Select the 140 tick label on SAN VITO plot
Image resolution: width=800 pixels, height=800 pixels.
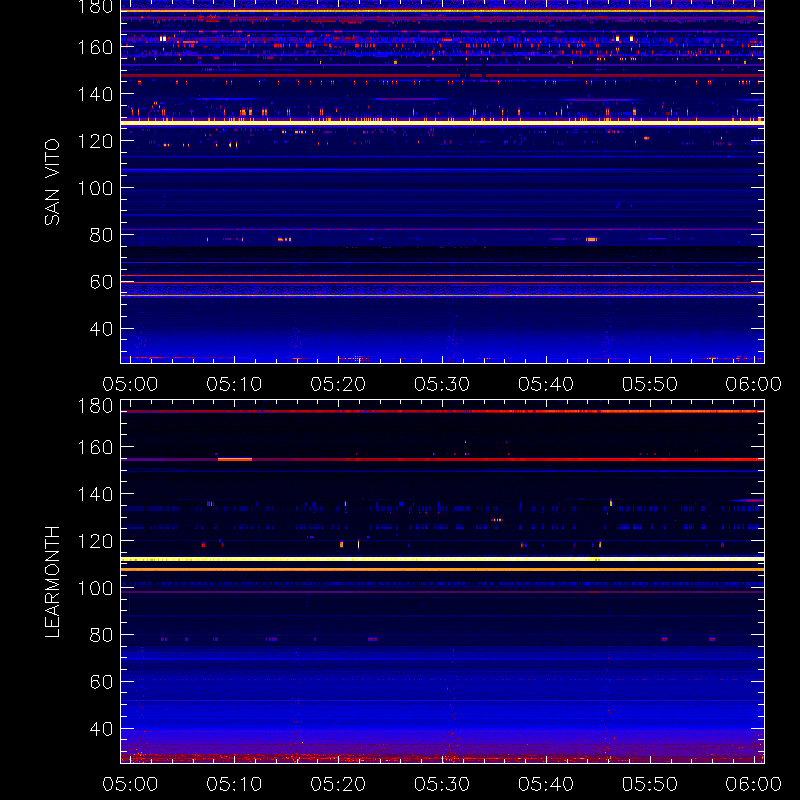tap(95, 94)
